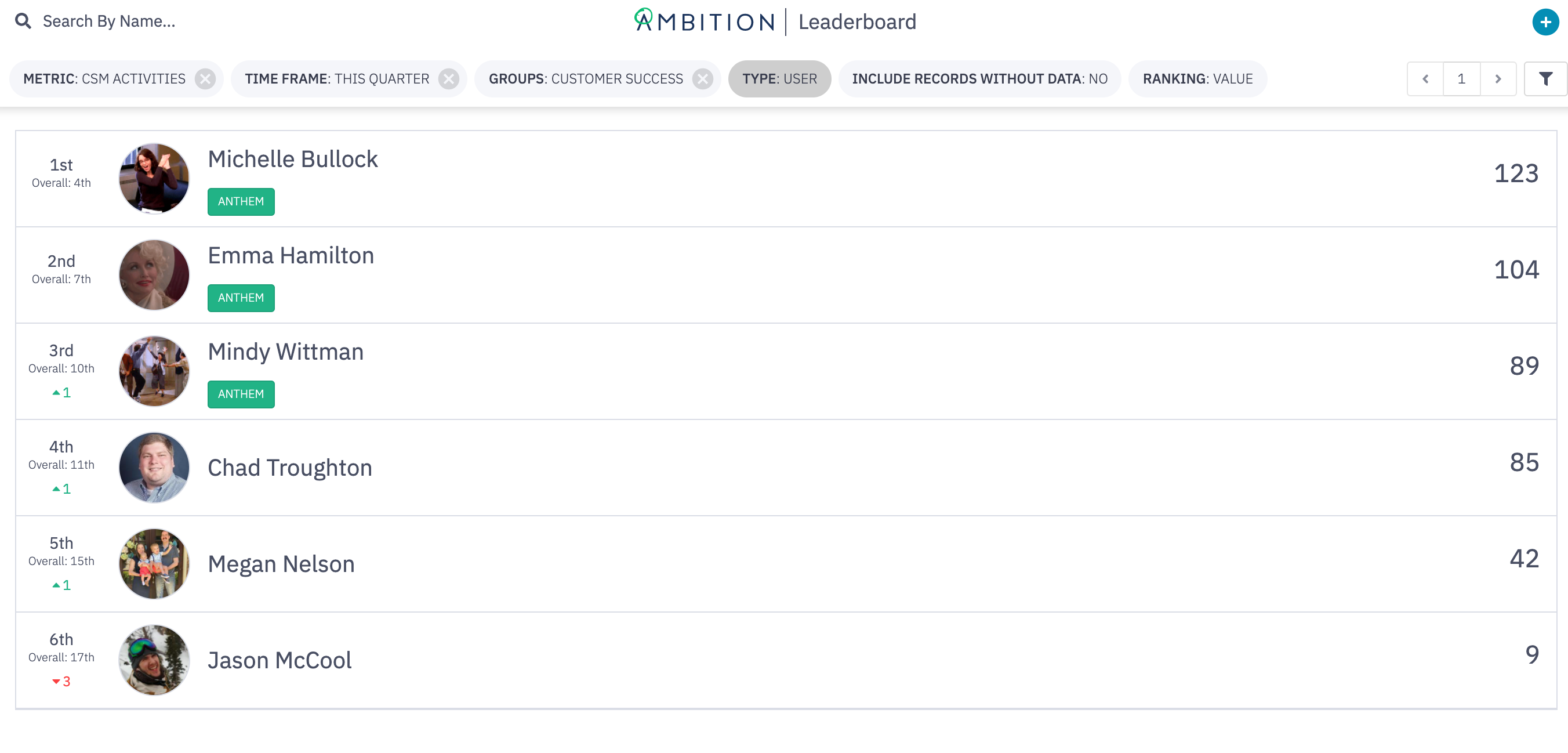Go to the previous leaderboard page
The image size is (1568, 753).
coord(1425,78)
